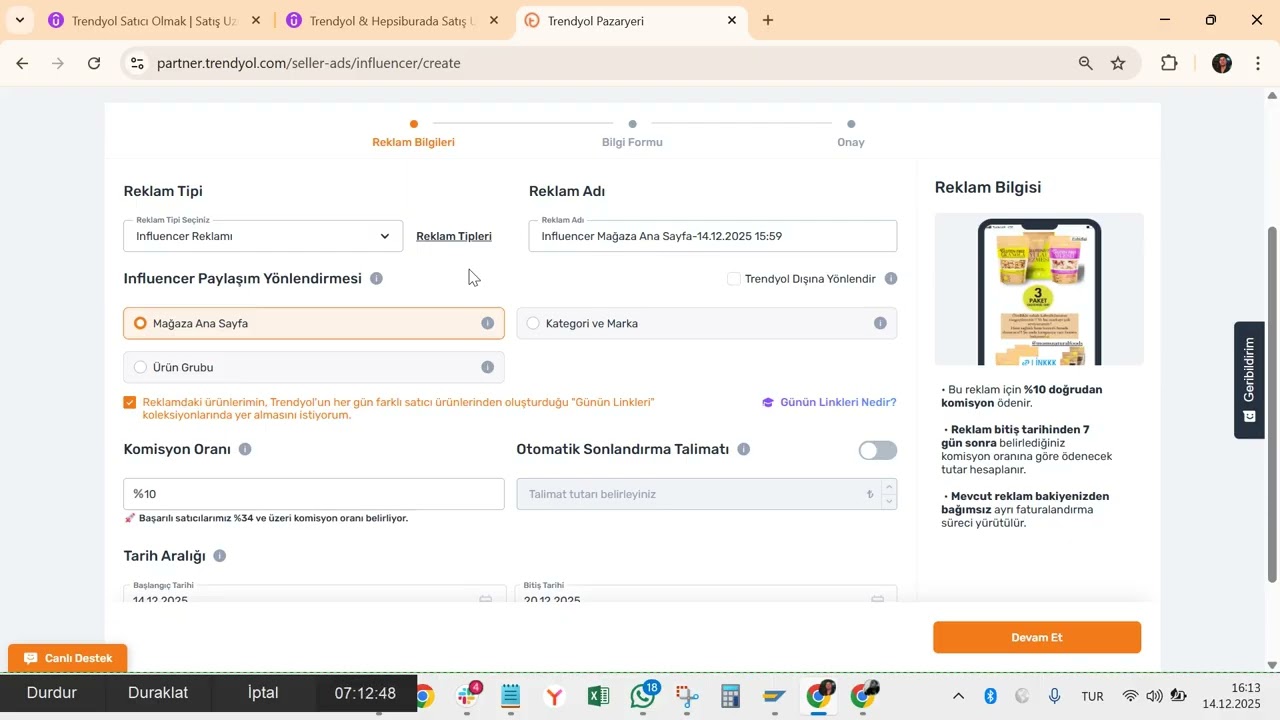Viewport: 1280px width, 720px height.
Task: Open Snipping Tool from the taskbar
Action: point(686,696)
